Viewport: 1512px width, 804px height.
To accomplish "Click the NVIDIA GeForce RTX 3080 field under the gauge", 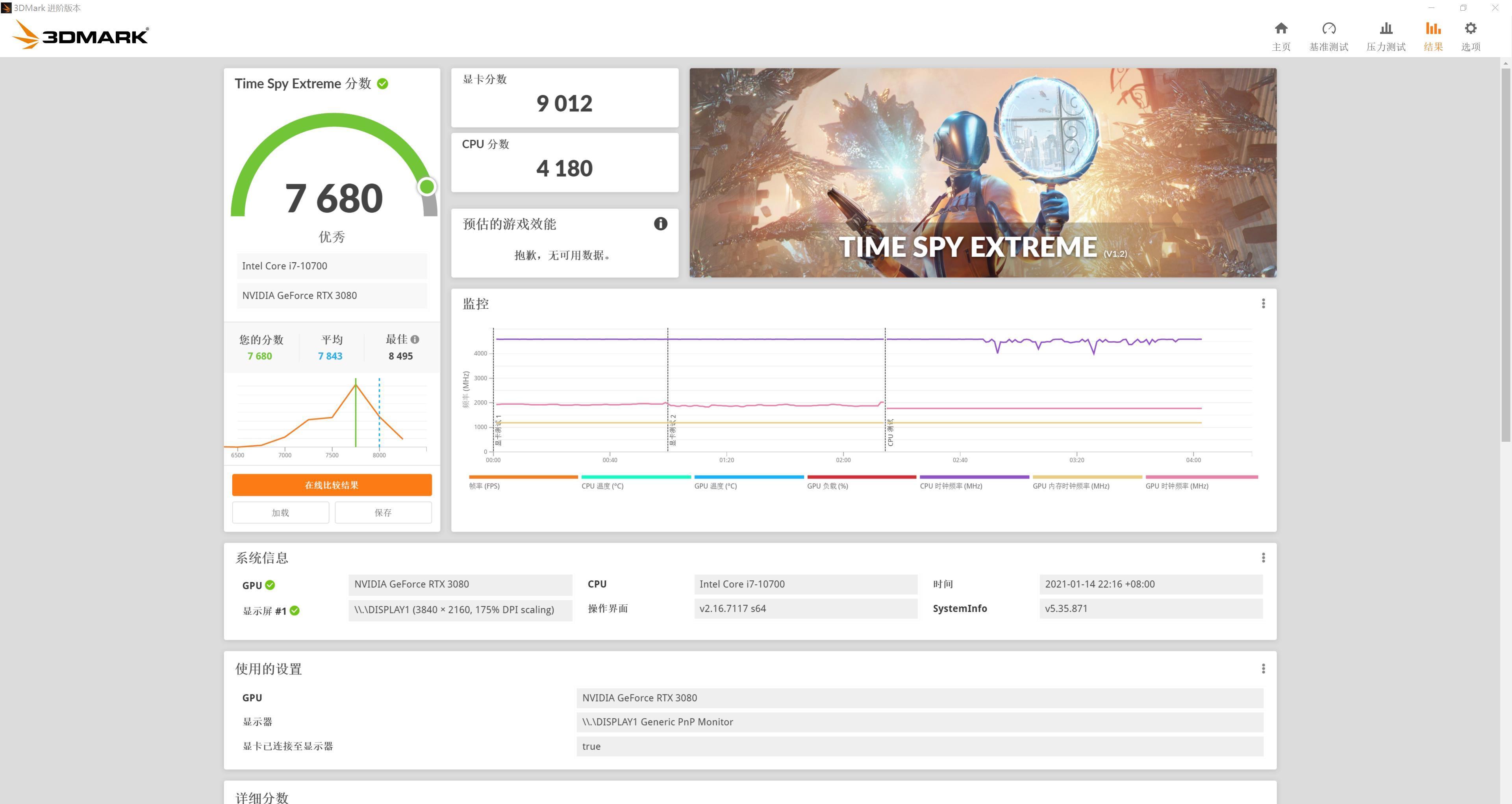I will pos(332,295).
